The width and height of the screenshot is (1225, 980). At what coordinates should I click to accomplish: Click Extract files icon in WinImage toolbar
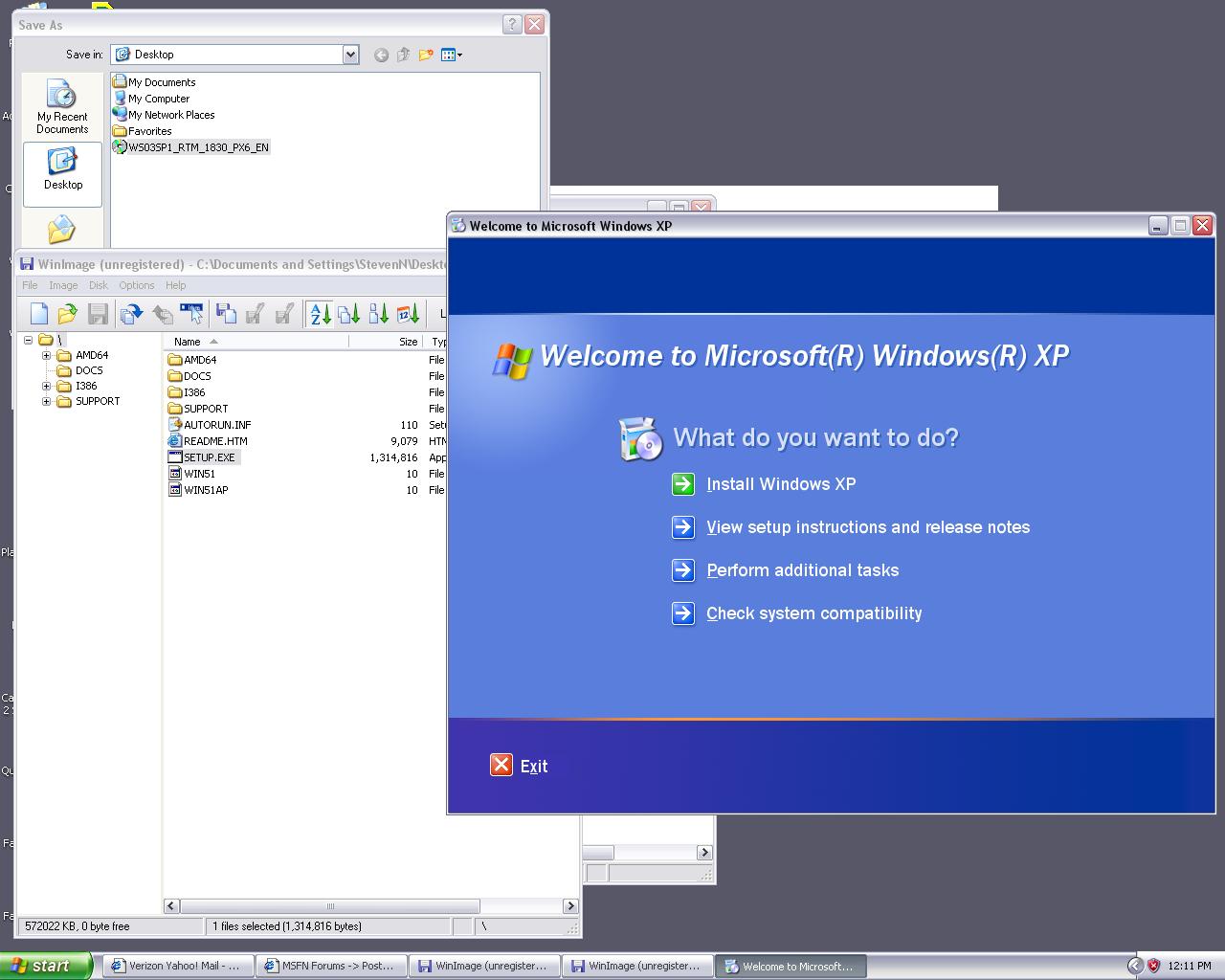point(163,313)
